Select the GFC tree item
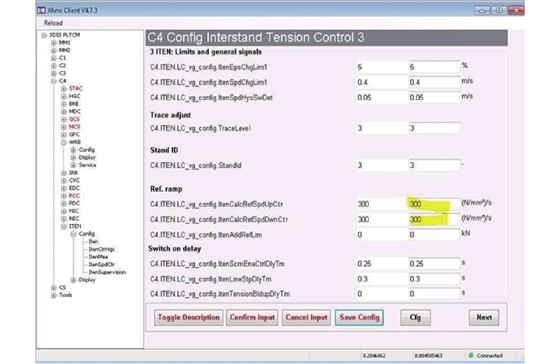The width and height of the screenshot is (560, 364). pyautogui.click(x=74, y=135)
